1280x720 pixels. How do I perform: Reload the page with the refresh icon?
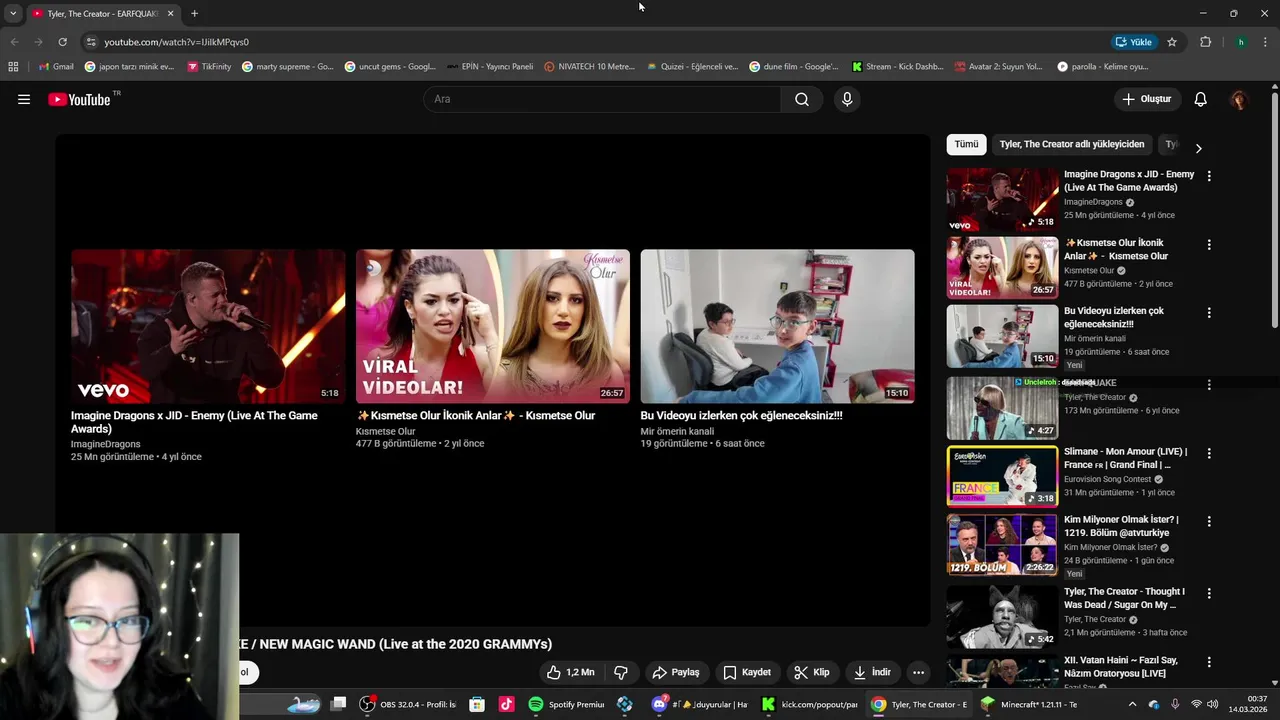pyautogui.click(x=62, y=42)
